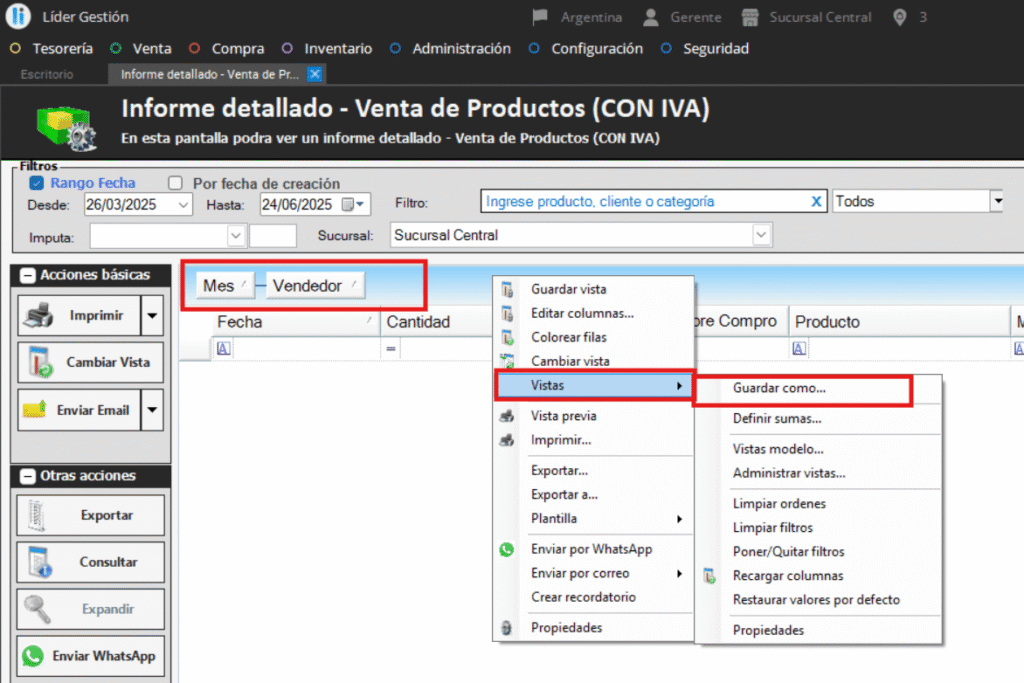Clear the filter with the X button
Image resolution: width=1024 pixels, height=683 pixels.
pos(816,202)
